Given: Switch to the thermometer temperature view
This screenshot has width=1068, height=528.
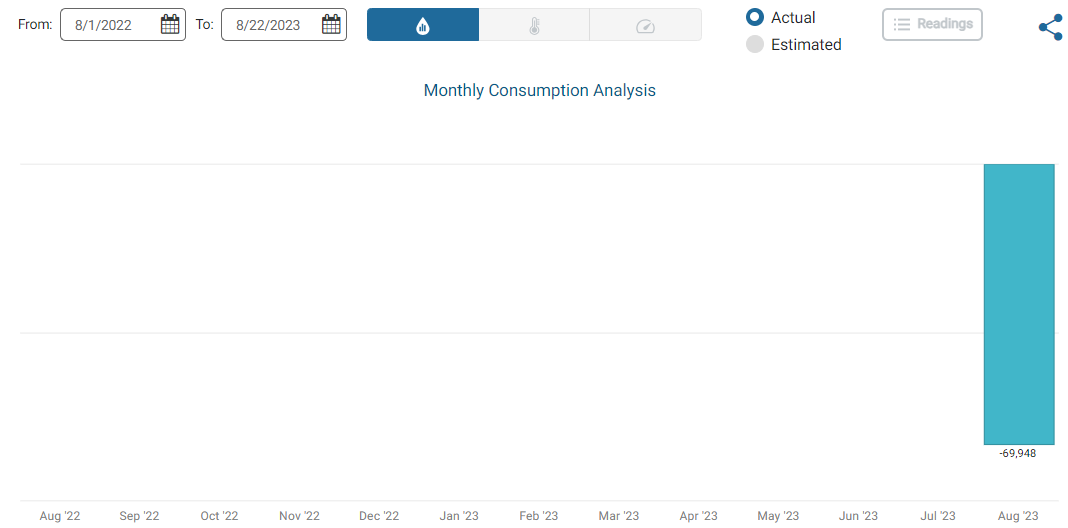Looking at the screenshot, I should [x=534, y=25].
